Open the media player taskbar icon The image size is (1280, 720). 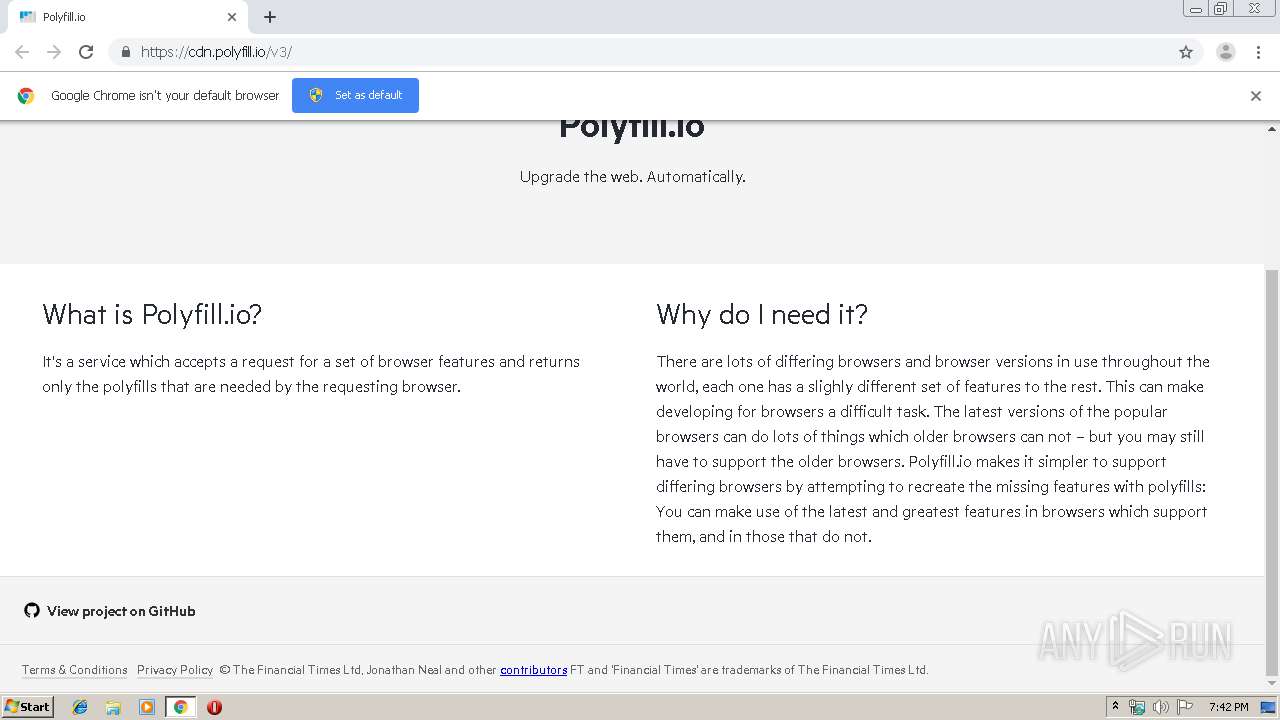point(147,707)
